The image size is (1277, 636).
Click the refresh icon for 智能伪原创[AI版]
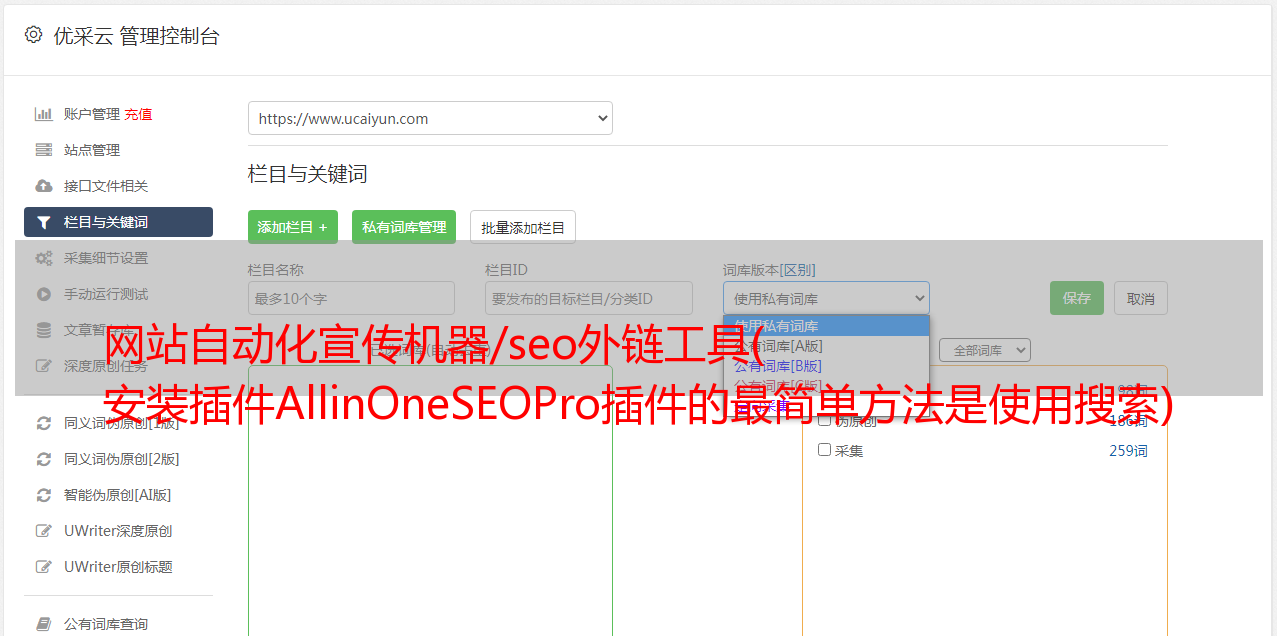pos(43,495)
